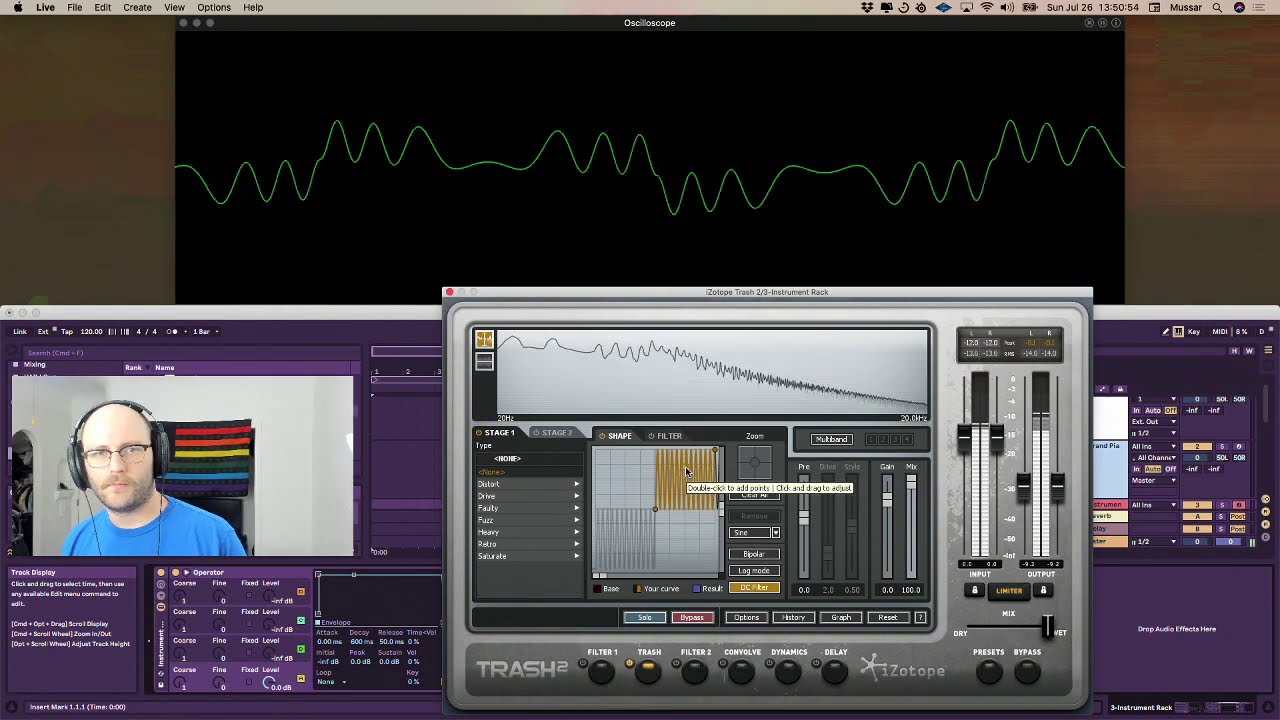Expand the Retro category
This screenshot has width=1280, height=720.
[x=528, y=544]
